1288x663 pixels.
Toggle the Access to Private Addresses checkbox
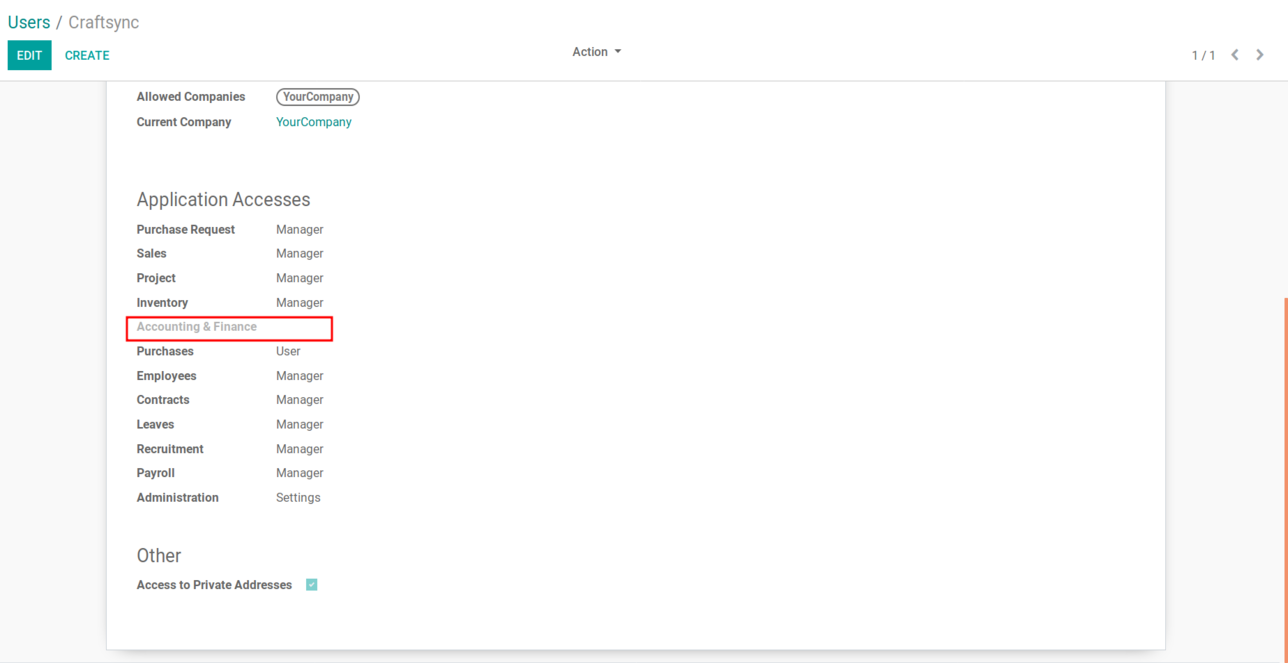[312, 585]
